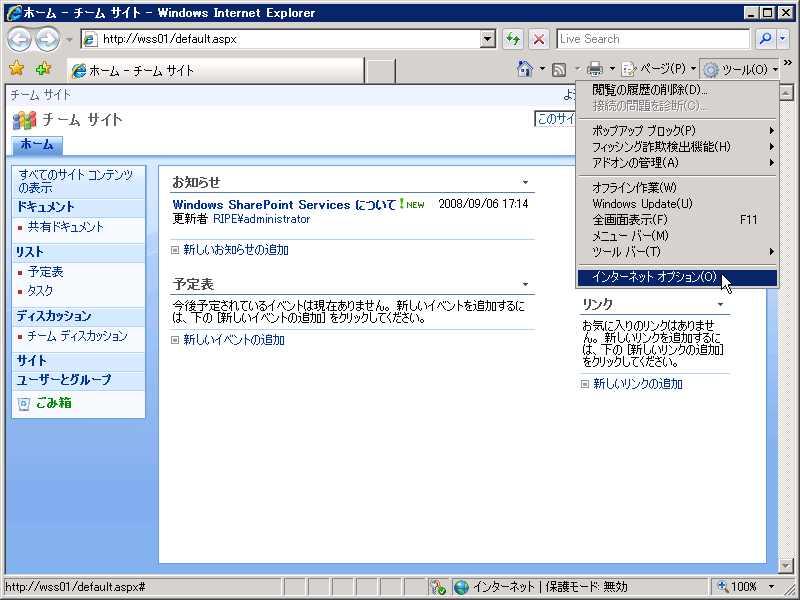Click the plus icon beside 新しいイベントの追加
The width and height of the screenshot is (800, 600).
(x=175, y=340)
